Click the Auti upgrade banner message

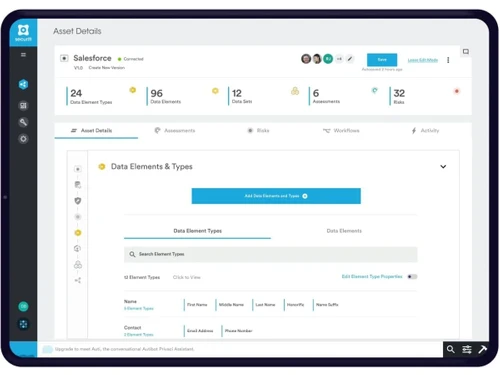pyautogui.click(x=124, y=349)
